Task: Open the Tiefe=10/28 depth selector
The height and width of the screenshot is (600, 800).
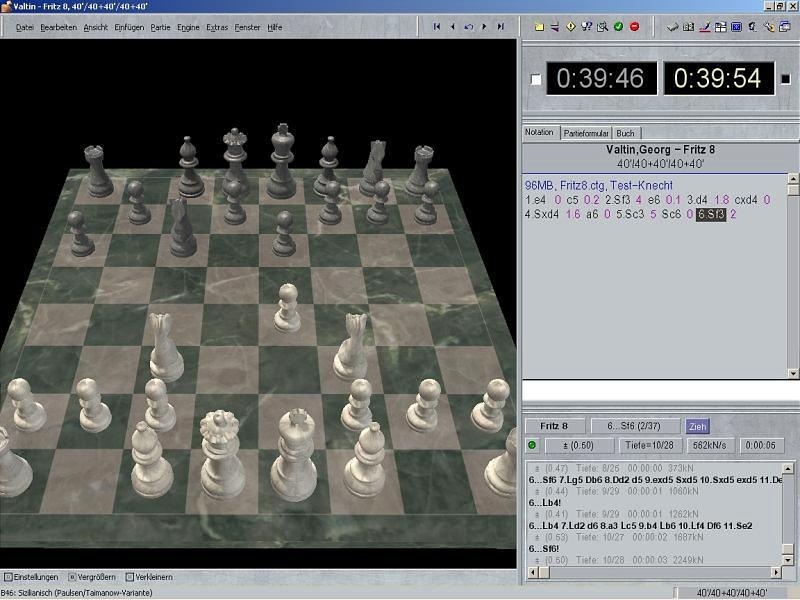Action: coord(650,443)
